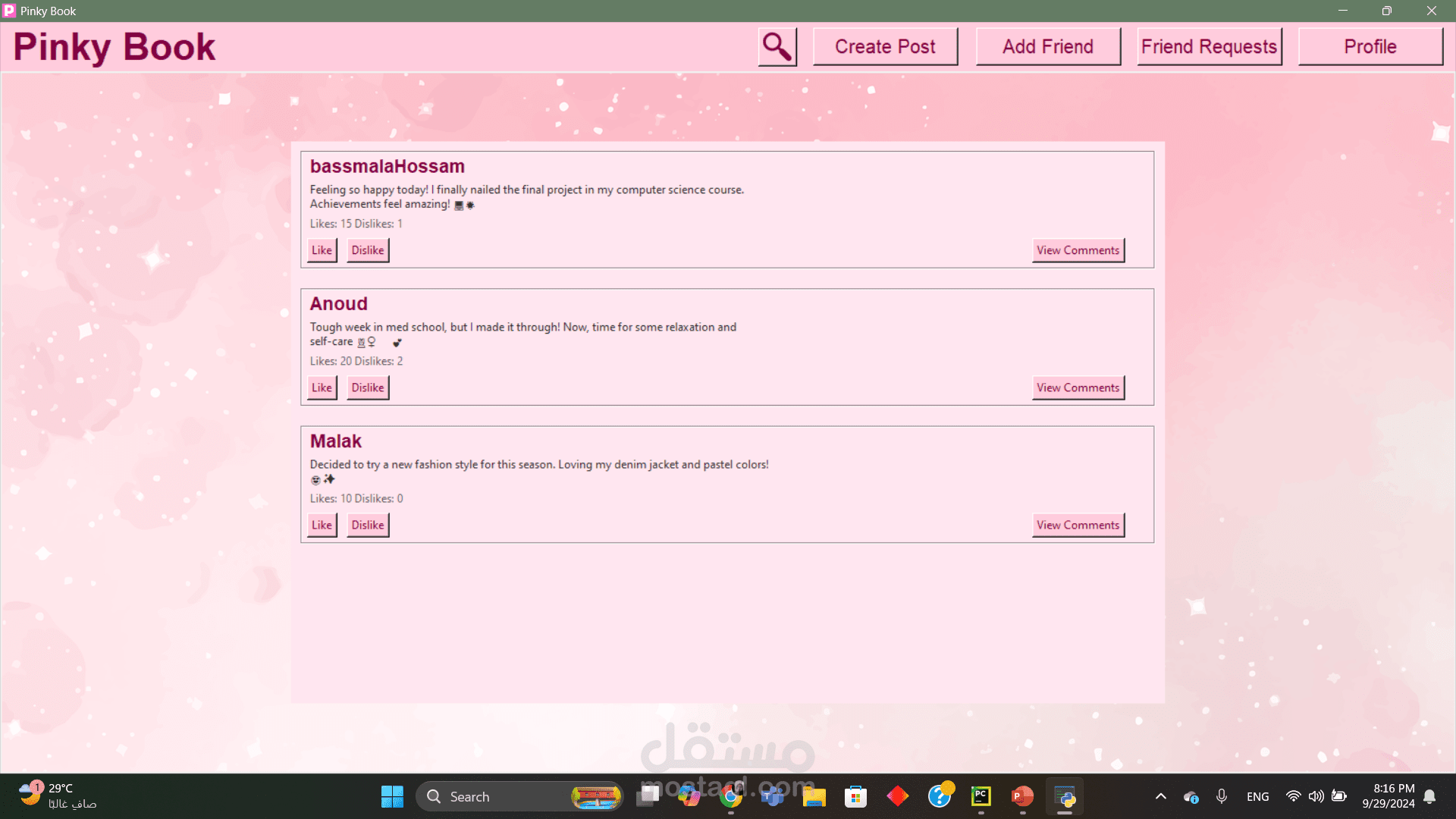
Task: Open Google Chrome from the taskbar
Action: pos(731,796)
